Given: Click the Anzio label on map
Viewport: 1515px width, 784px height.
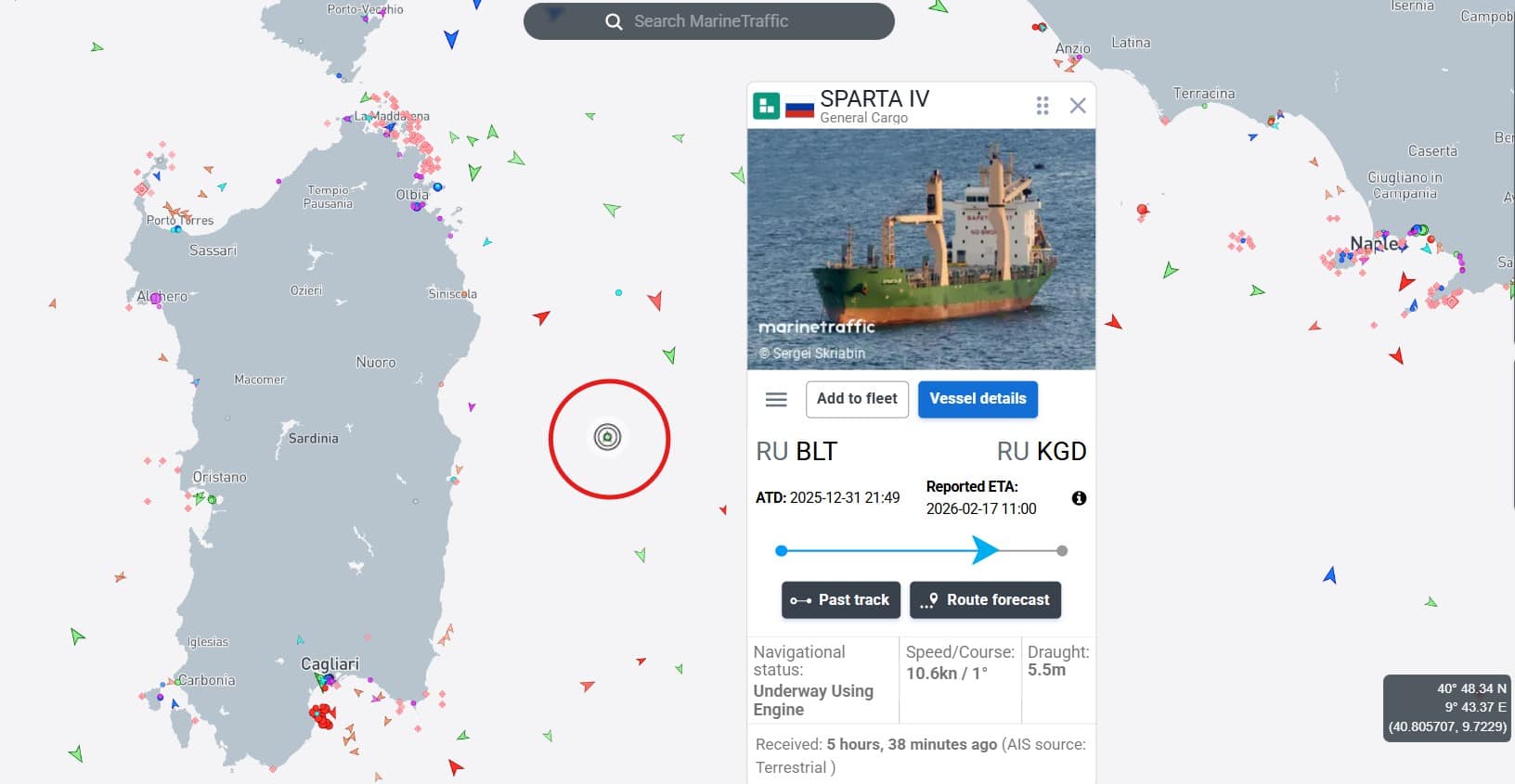Looking at the screenshot, I should point(1073,48).
